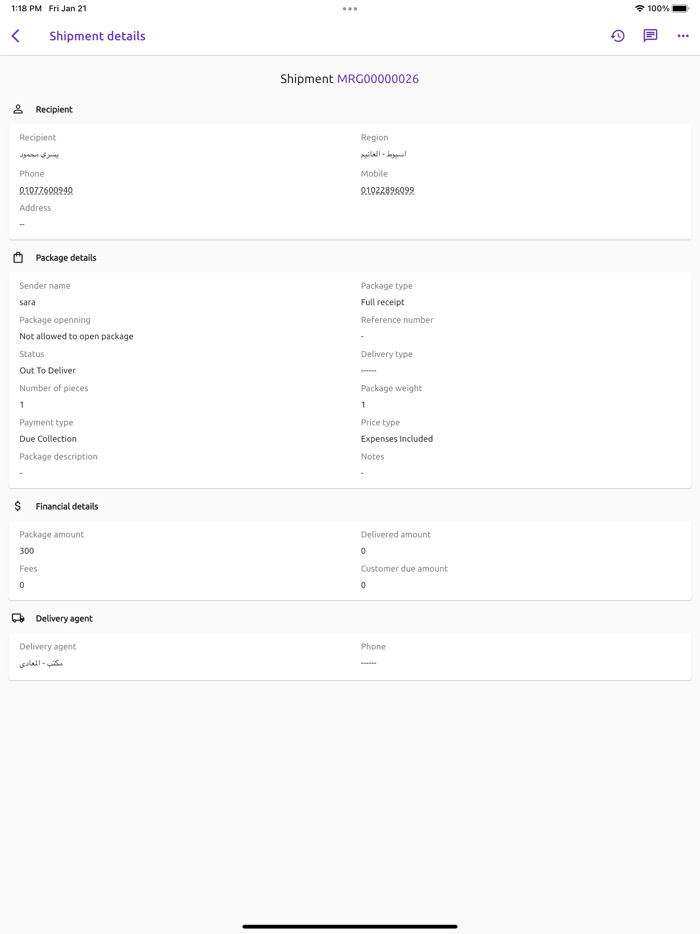This screenshot has height=934, width=700.
Task: Tap the Shipment details page title
Action: 97,36
